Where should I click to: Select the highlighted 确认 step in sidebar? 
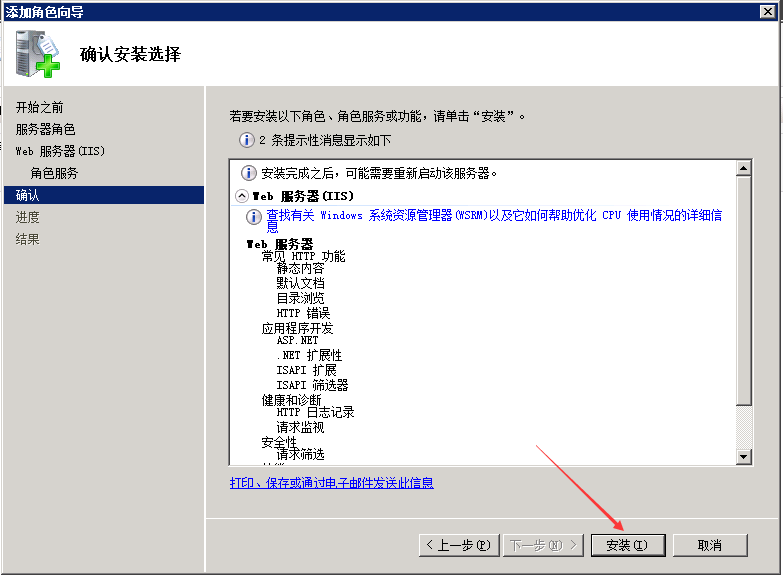[x=28, y=195]
